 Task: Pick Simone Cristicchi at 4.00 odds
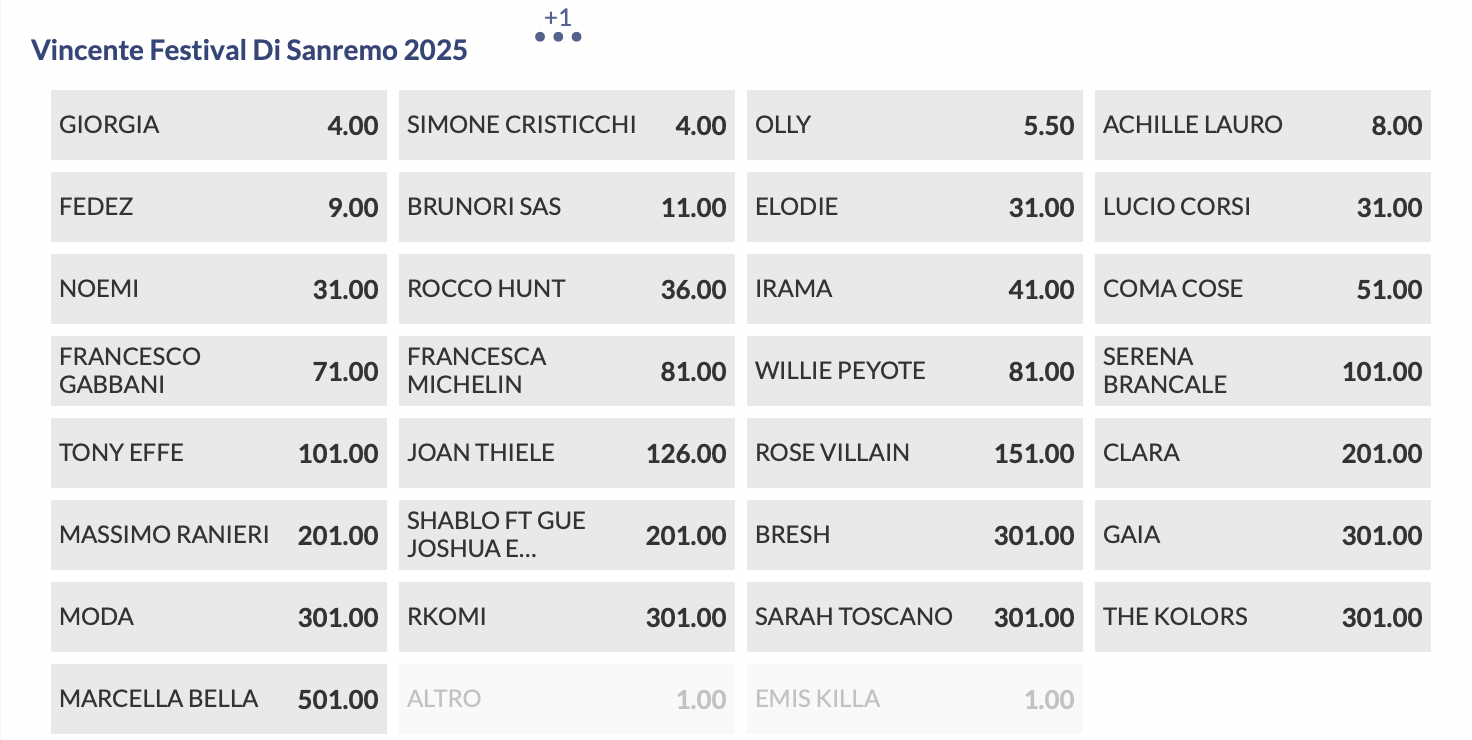(x=566, y=125)
